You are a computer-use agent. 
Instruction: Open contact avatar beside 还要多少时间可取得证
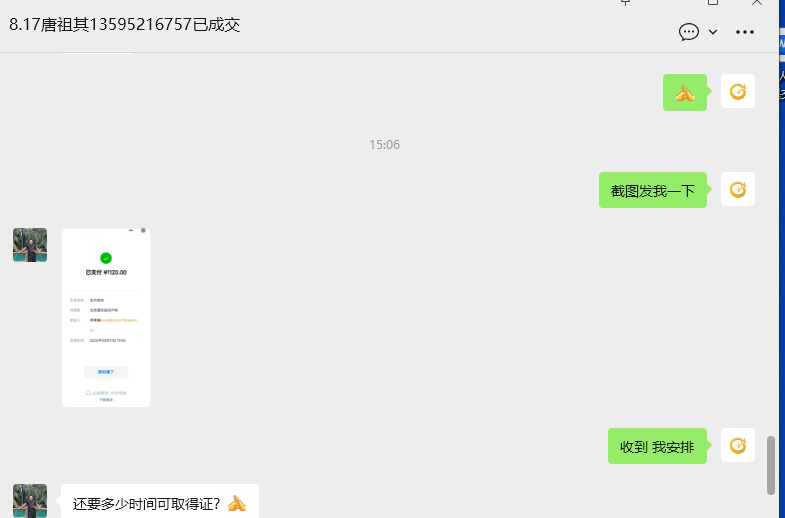[x=30, y=500]
